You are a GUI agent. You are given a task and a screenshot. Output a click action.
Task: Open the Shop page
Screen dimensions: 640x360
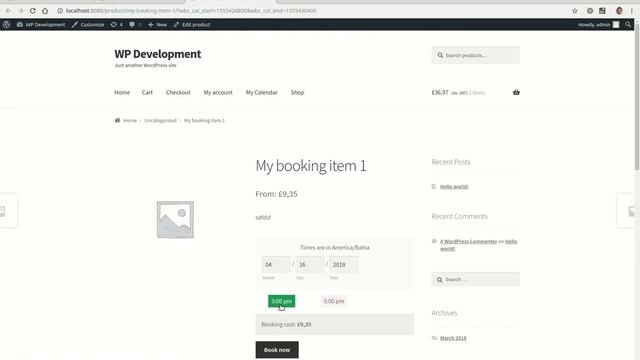298,93
